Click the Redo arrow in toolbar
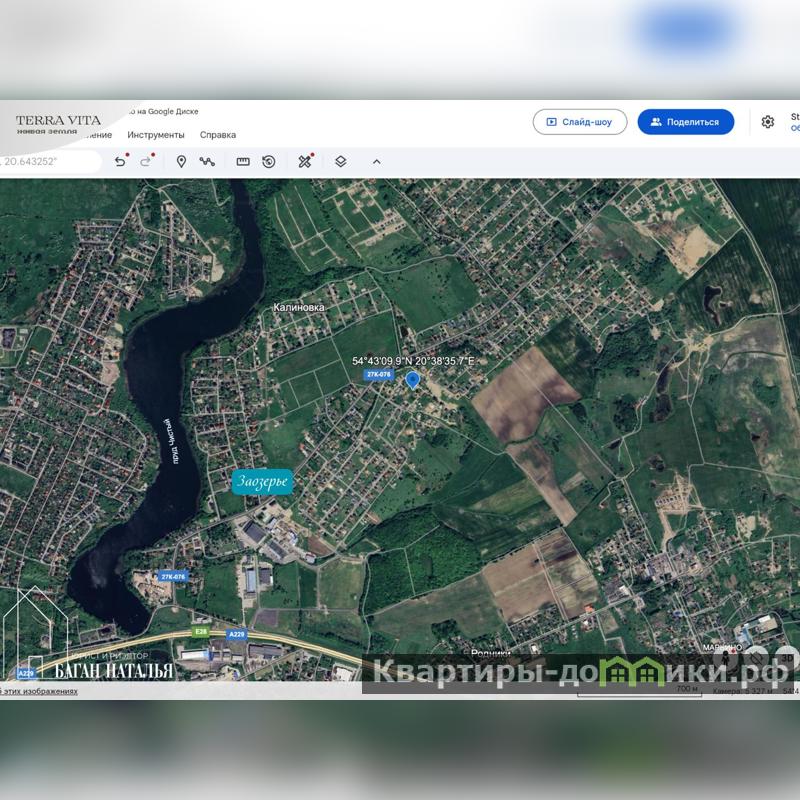The image size is (800, 800). [x=146, y=161]
